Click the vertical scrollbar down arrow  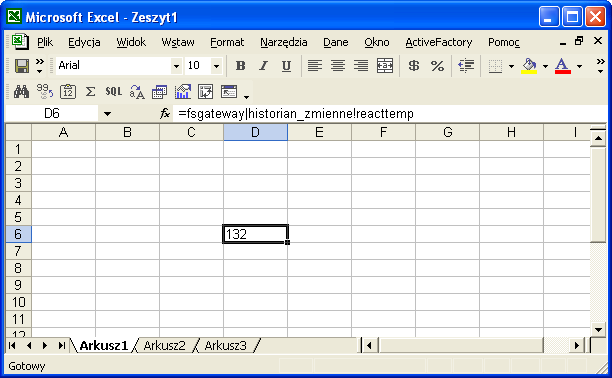(598, 329)
